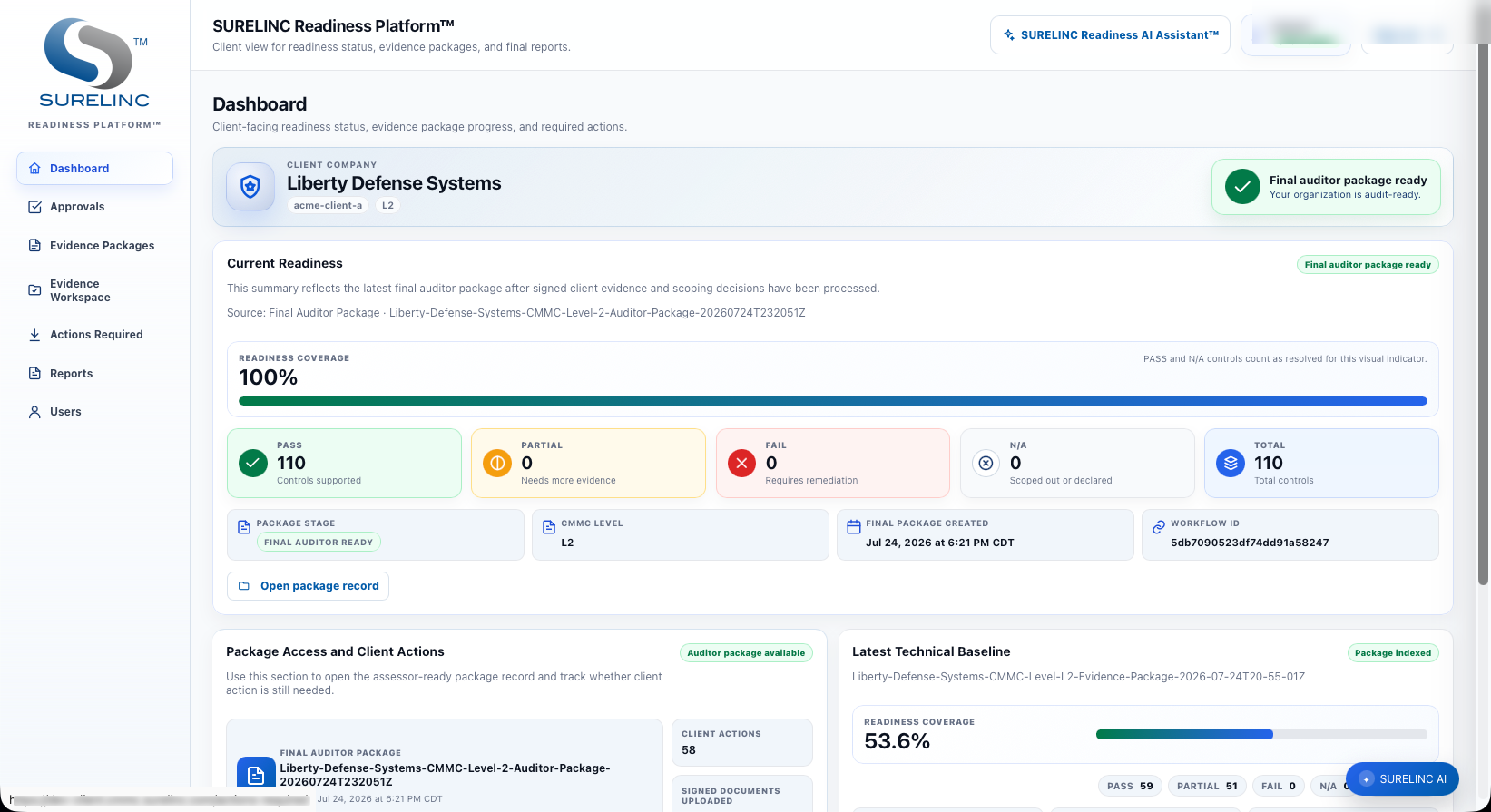Viewport: 1491px width, 812px height.
Task: Click the sparkle icon in AI Assistant button
Action: click(1008, 35)
